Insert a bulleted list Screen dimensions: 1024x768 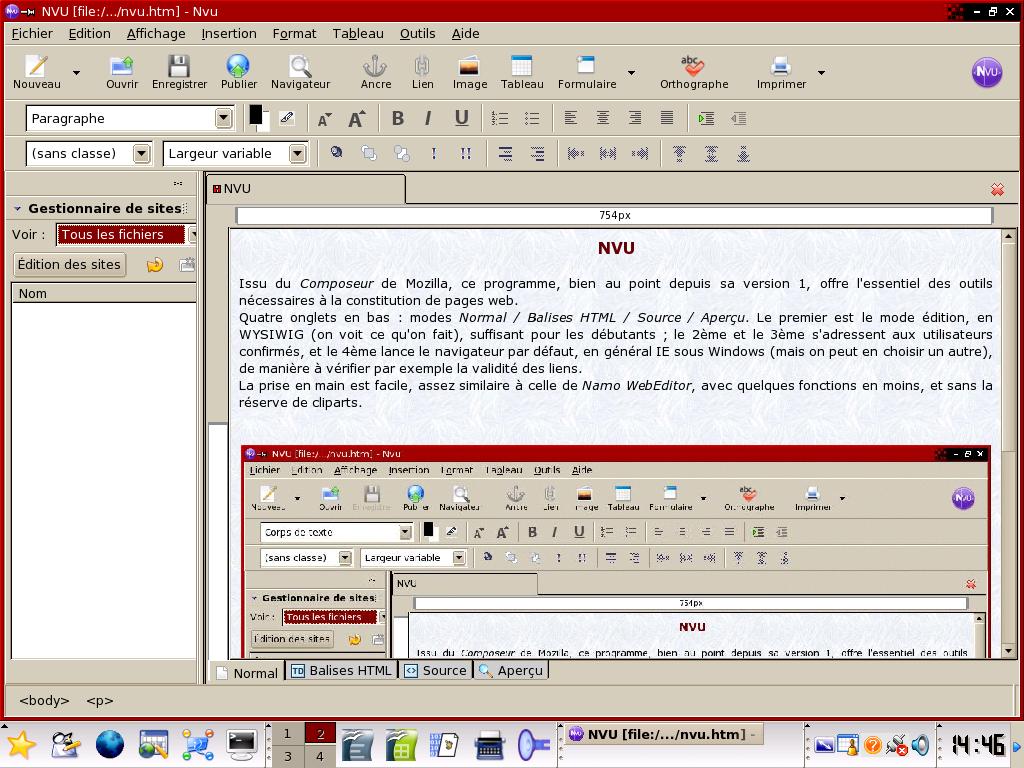532,118
